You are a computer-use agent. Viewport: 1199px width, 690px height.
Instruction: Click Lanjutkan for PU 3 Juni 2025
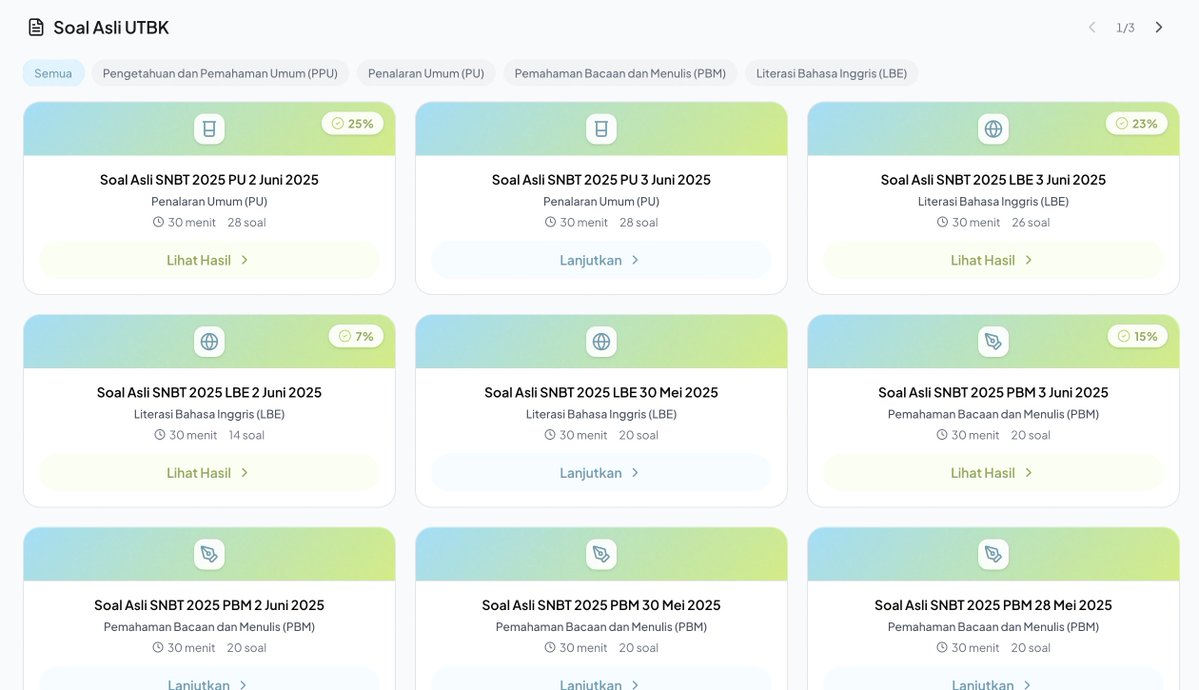pos(601,260)
